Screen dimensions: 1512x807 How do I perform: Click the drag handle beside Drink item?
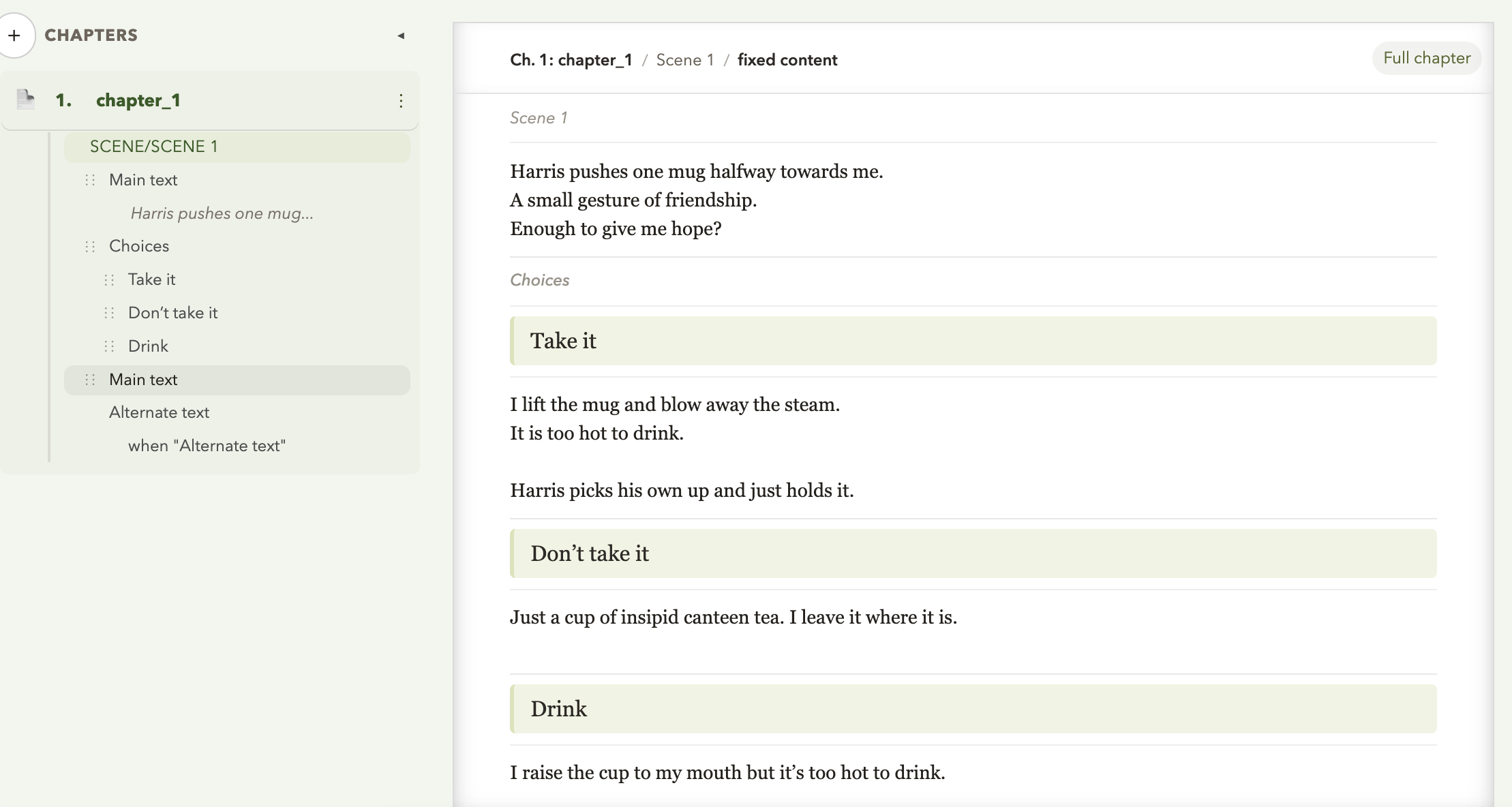point(109,346)
